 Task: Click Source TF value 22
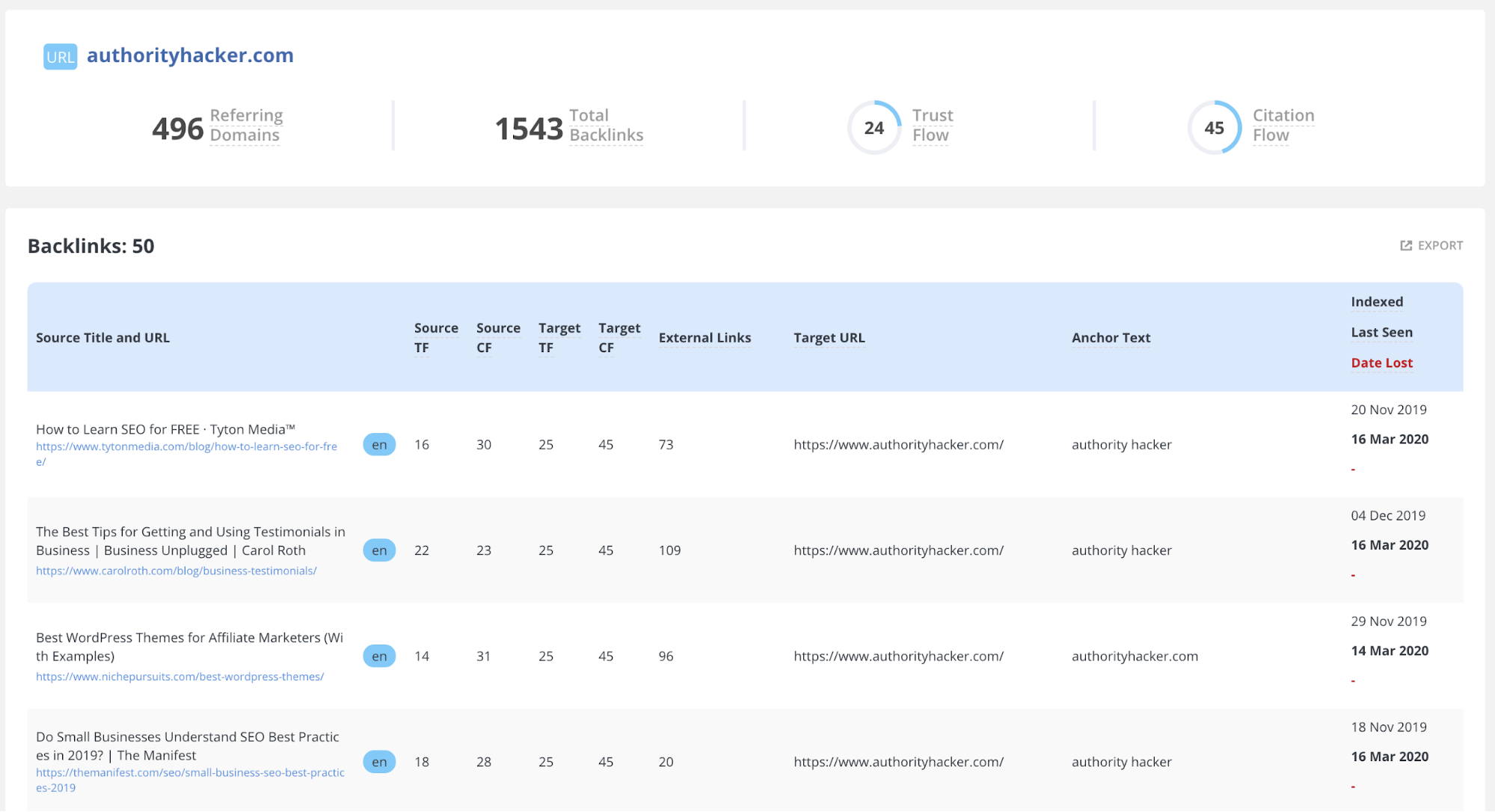click(422, 550)
